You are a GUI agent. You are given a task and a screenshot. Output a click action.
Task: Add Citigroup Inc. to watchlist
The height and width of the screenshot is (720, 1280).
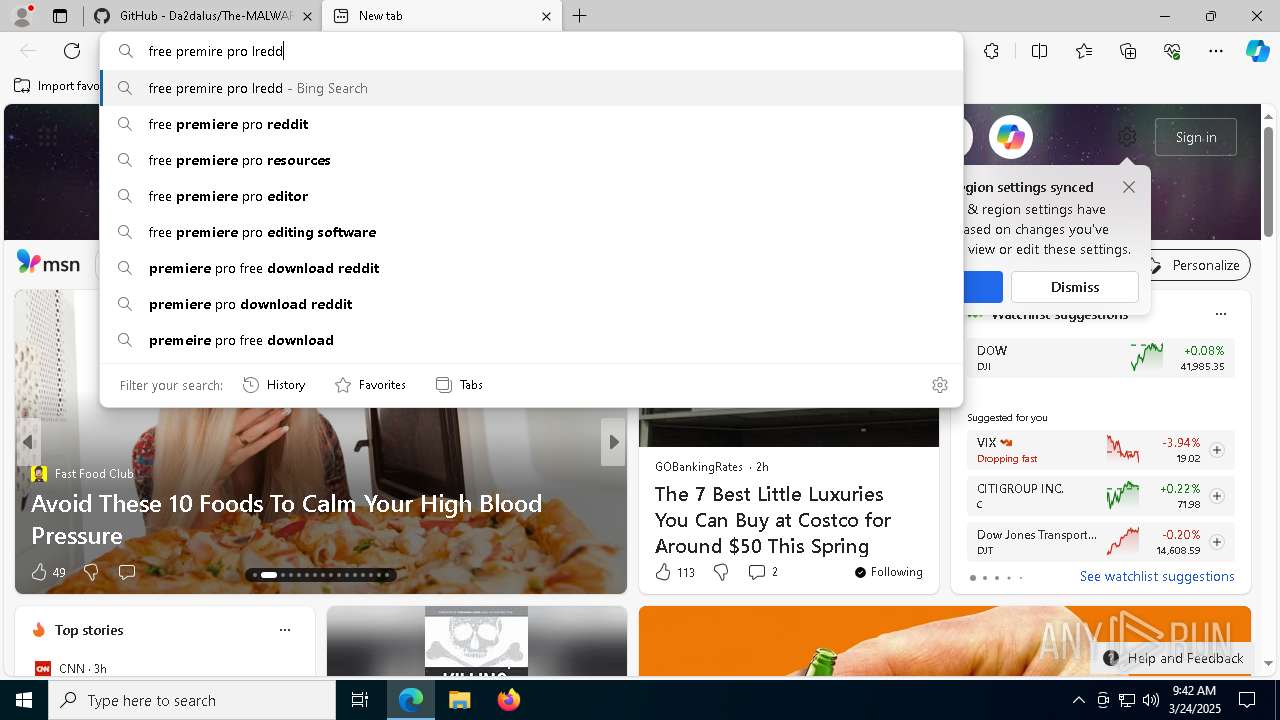1217,496
